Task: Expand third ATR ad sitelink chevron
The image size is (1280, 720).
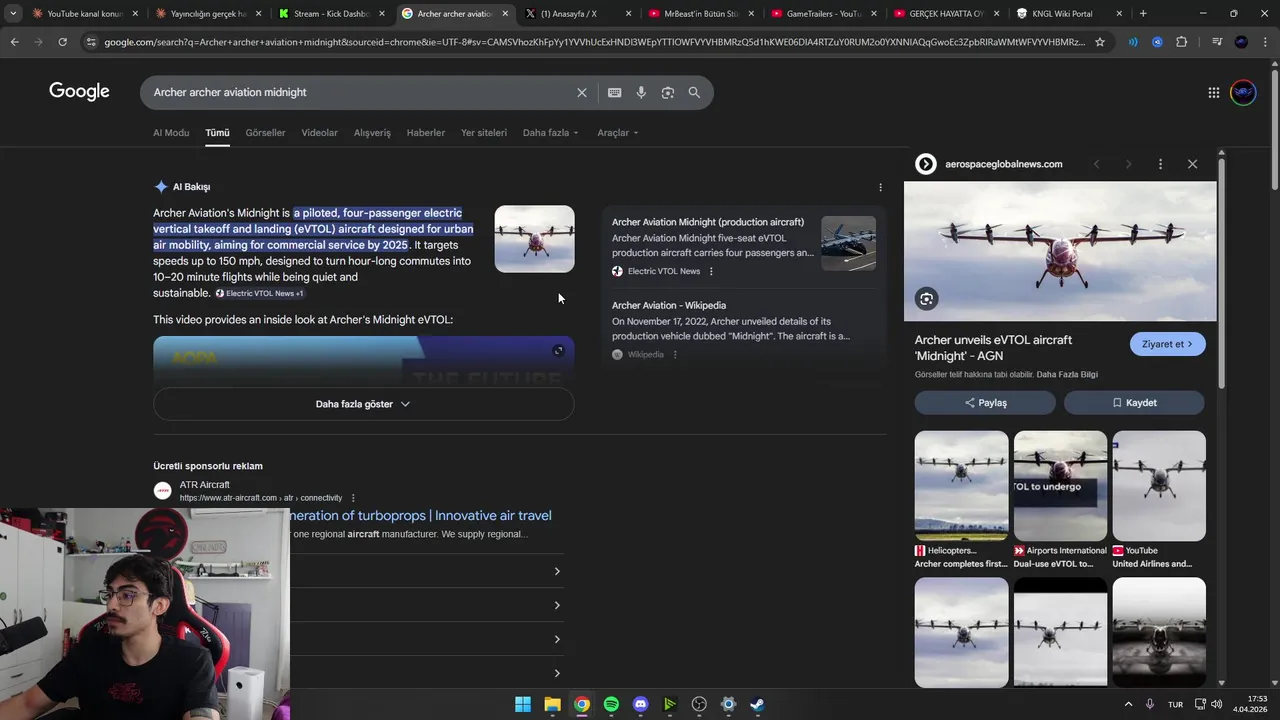Action: click(557, 639)
